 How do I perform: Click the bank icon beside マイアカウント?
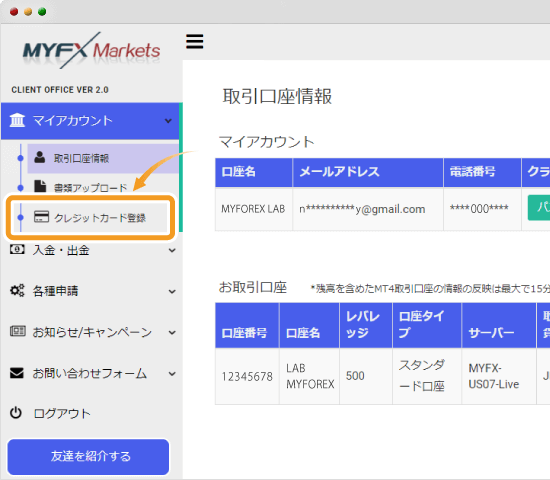[17, 120]
